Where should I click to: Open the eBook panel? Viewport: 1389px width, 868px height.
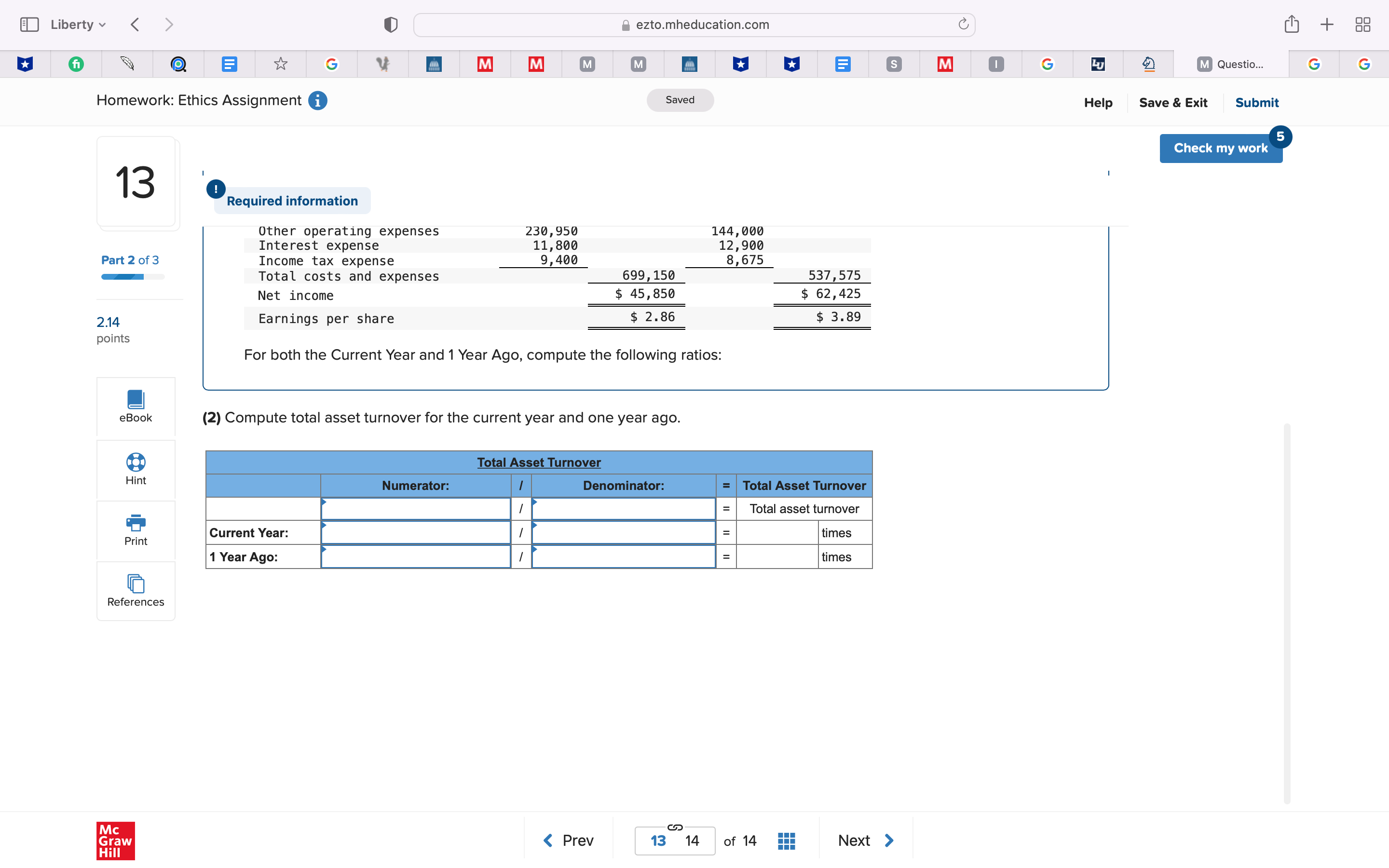pyautogui.click(x=136, y=407)
